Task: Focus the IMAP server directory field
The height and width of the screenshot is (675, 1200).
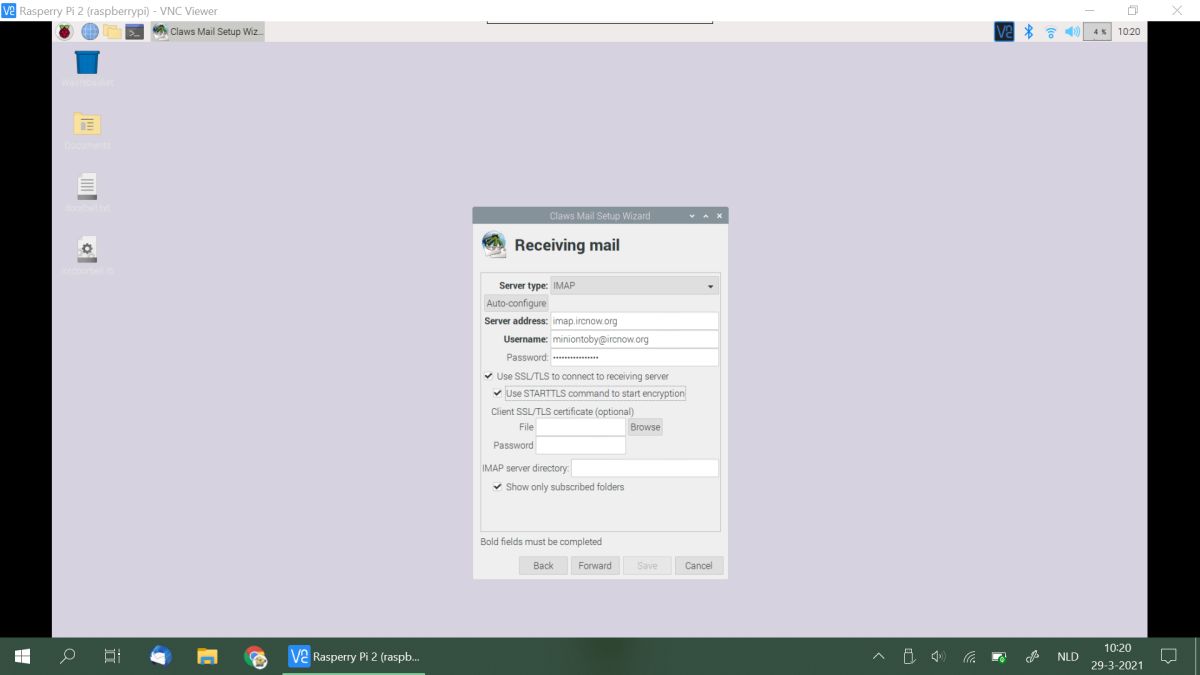Action: 645,468
